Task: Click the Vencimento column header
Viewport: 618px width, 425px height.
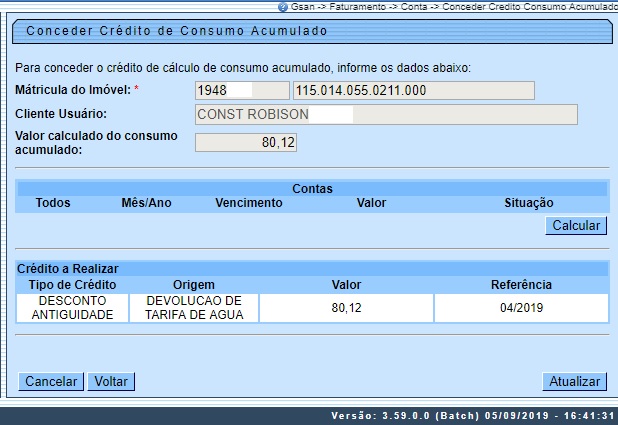Action: point(250,202)
